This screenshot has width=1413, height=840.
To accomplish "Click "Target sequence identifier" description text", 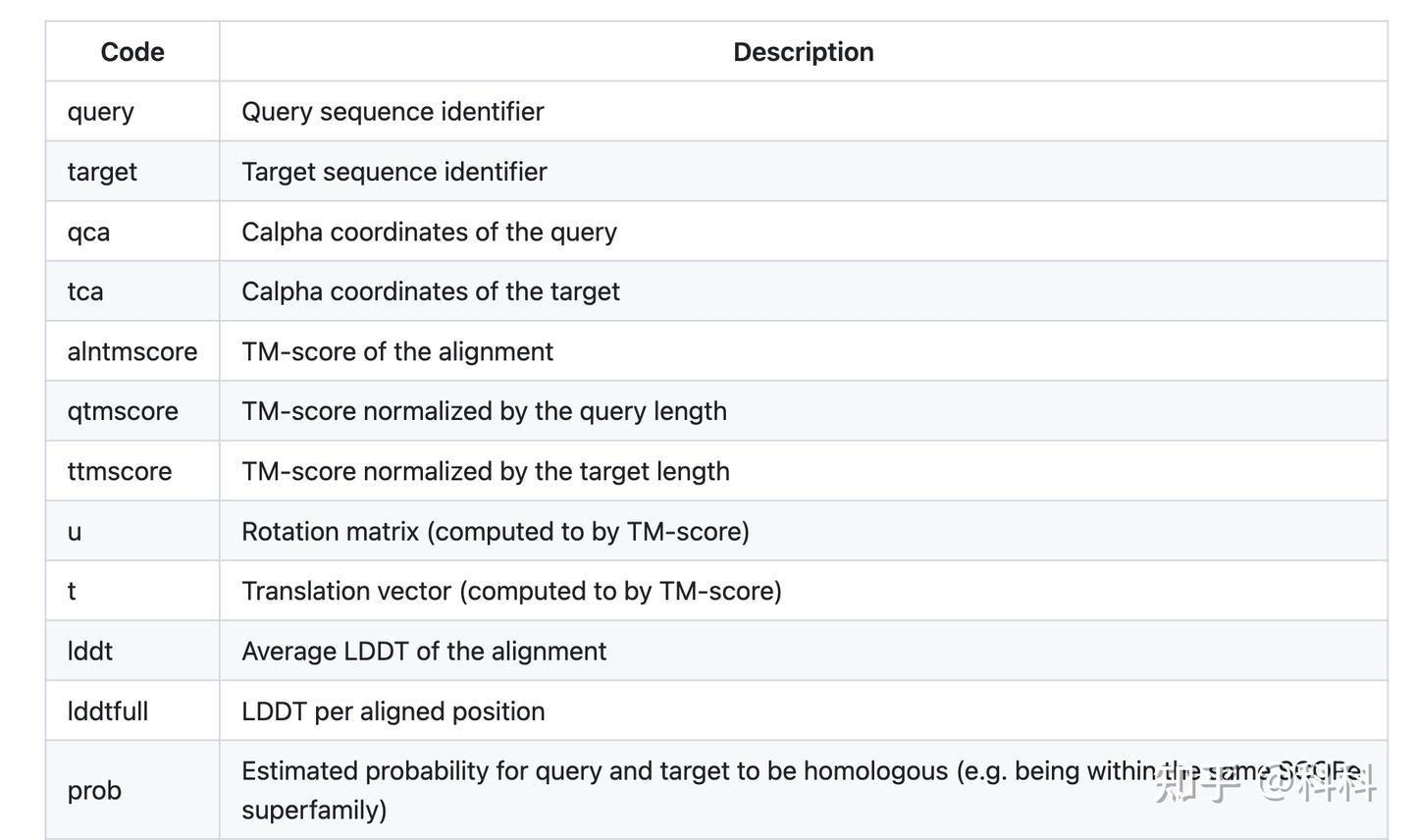I will tap(393, 172).
